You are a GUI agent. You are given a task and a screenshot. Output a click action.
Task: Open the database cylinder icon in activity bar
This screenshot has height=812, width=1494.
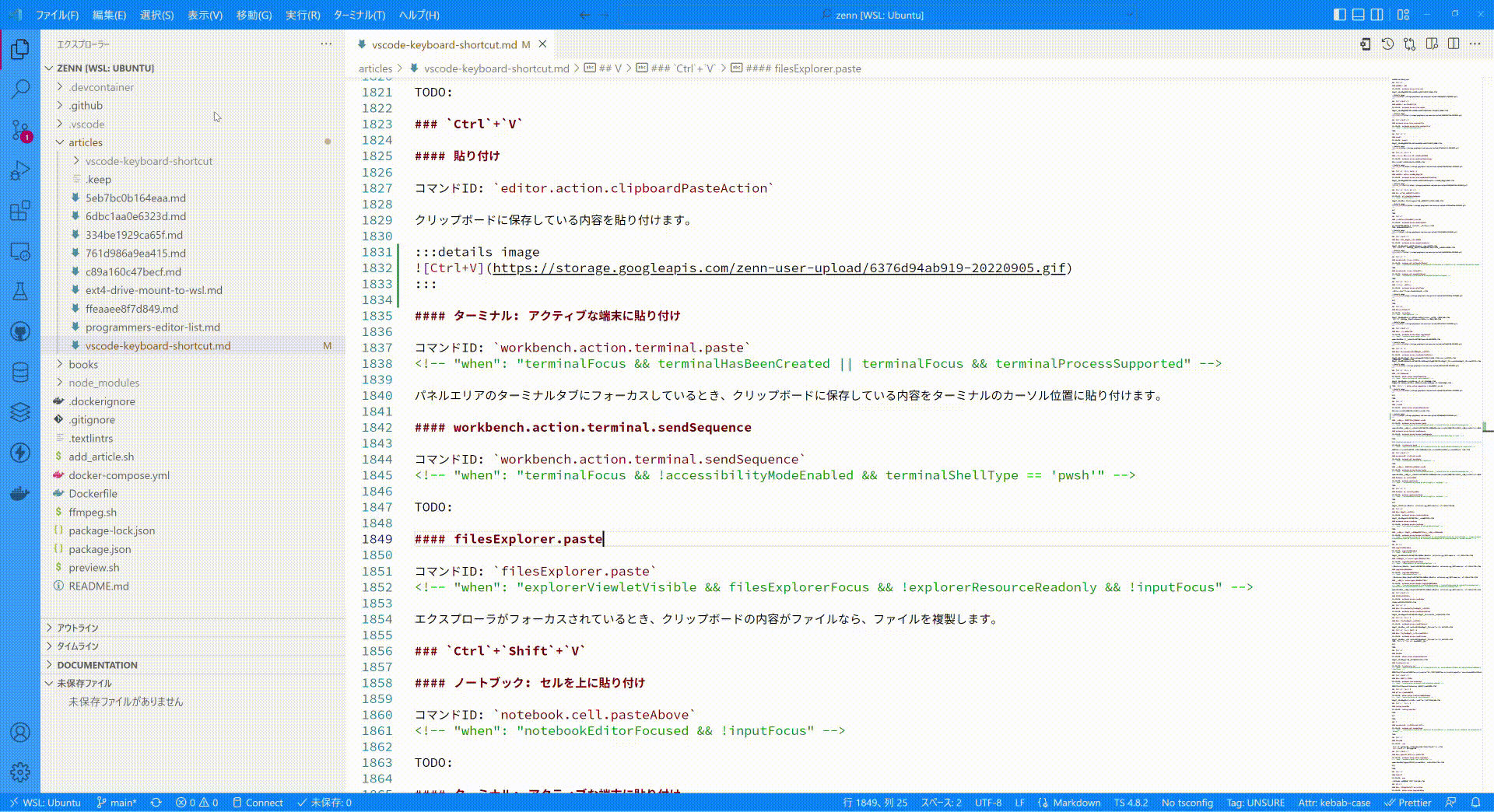[x=20, y=373]
